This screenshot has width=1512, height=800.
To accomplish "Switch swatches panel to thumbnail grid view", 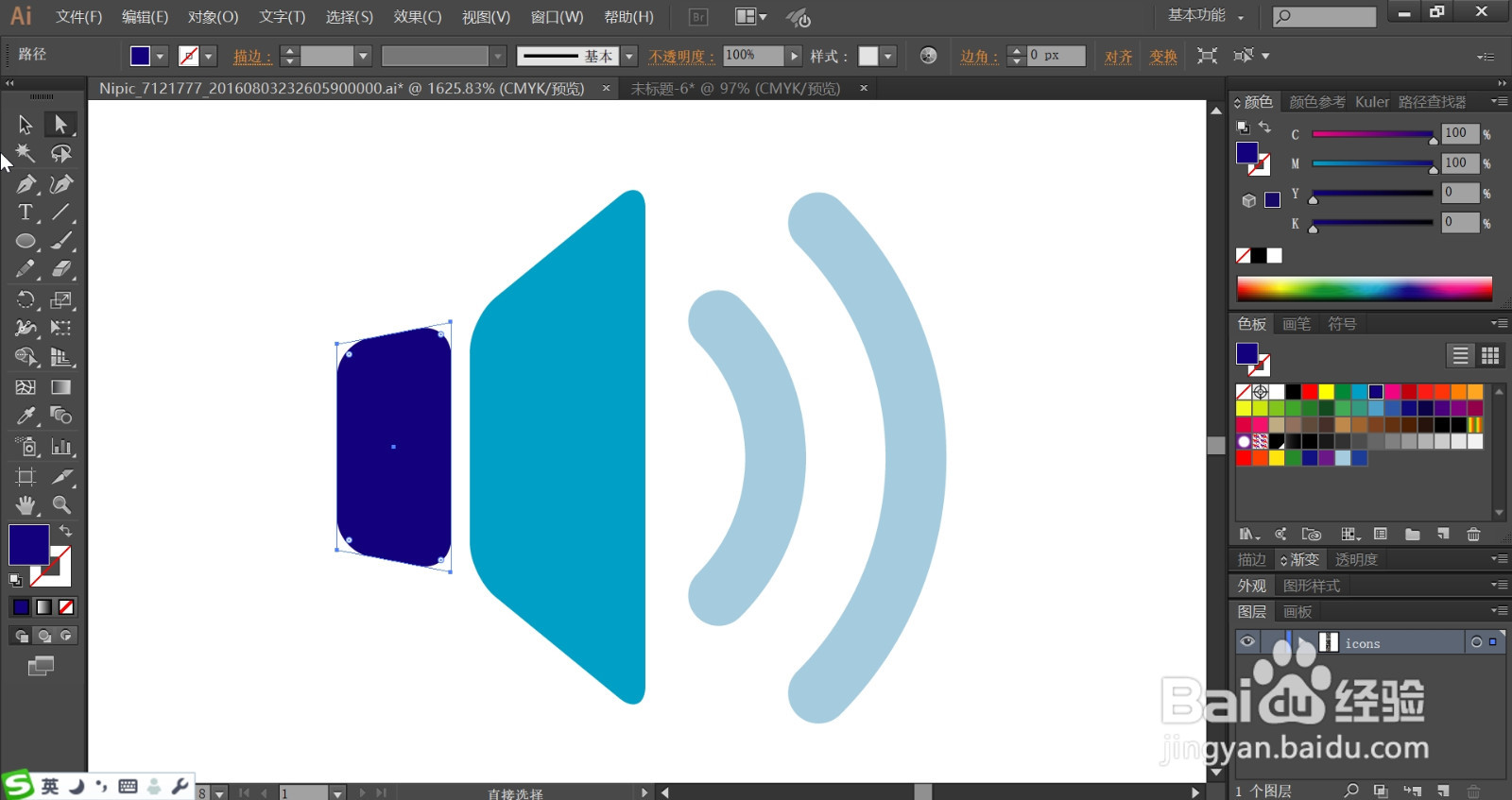I will click(1490, 355).
